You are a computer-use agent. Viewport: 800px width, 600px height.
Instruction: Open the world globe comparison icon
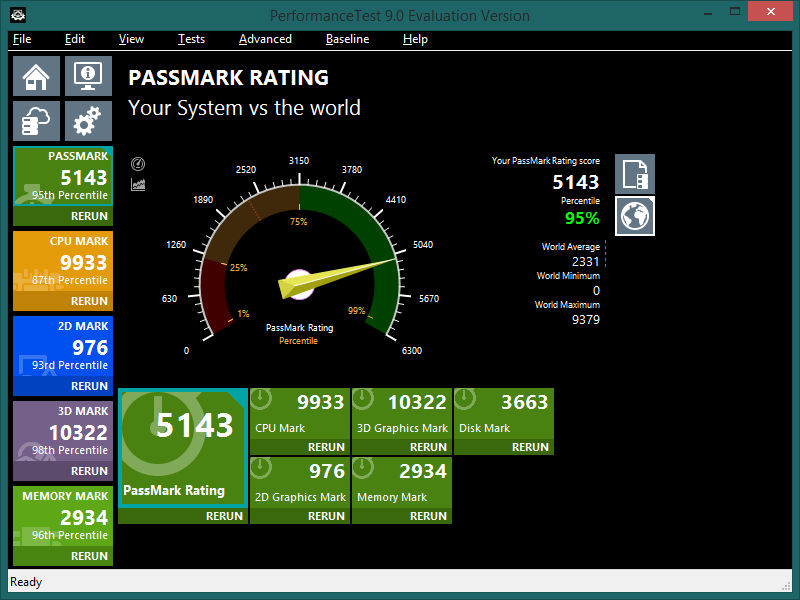point(635,216)
